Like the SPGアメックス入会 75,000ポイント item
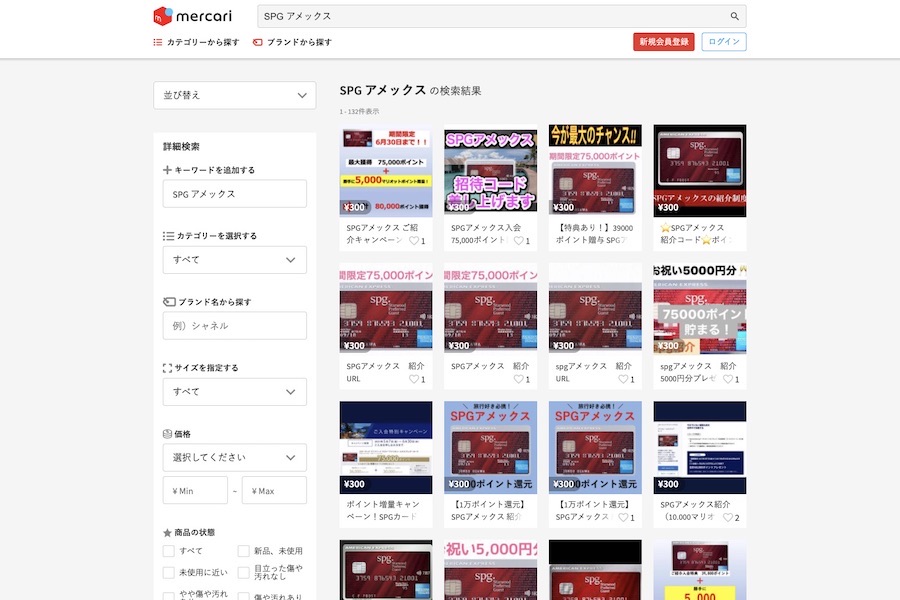This screenshot has height=600, width=900. pyautogui.click(x=518, y=241)
